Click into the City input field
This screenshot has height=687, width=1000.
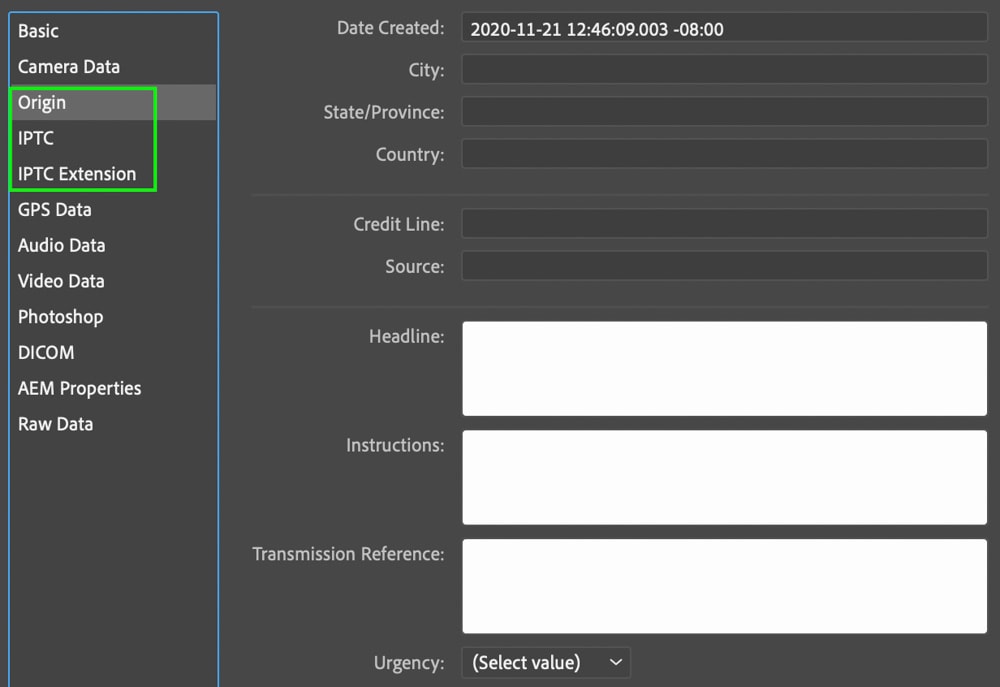pyautogui.click(x=723, y=70)
